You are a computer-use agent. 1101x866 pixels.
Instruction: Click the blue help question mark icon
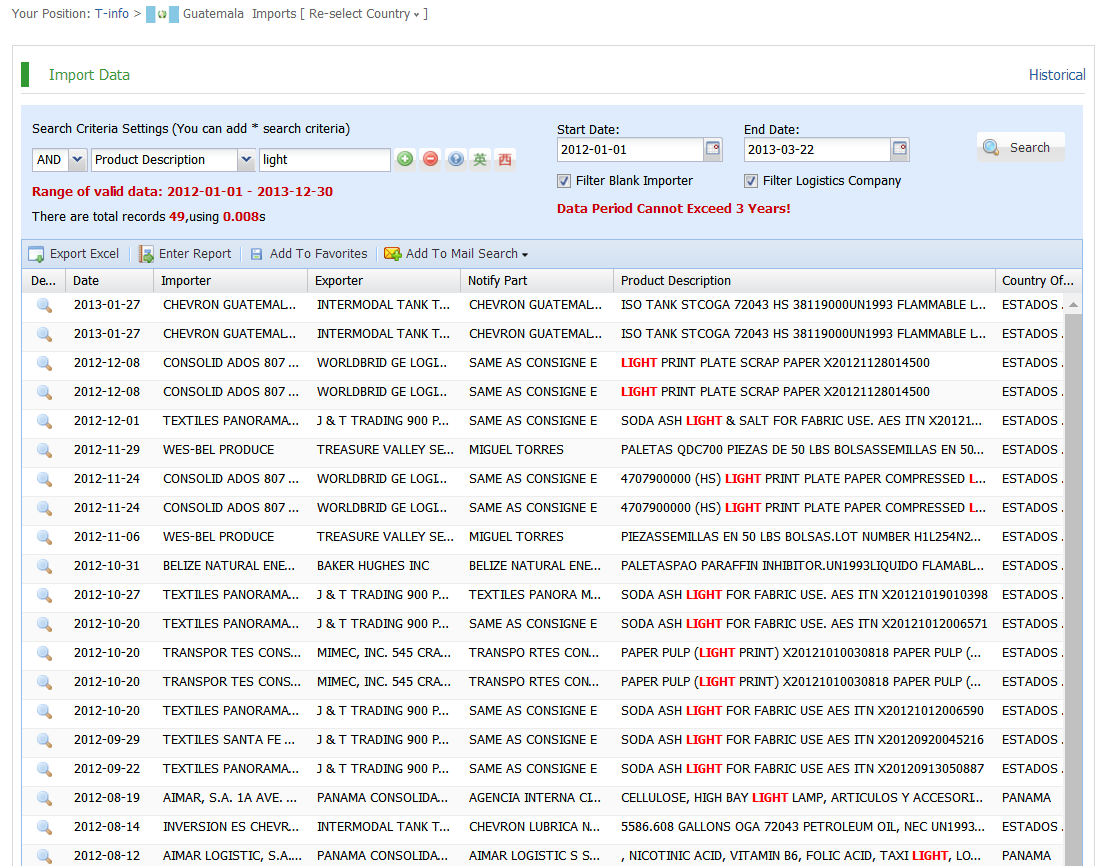coord(456,159)
